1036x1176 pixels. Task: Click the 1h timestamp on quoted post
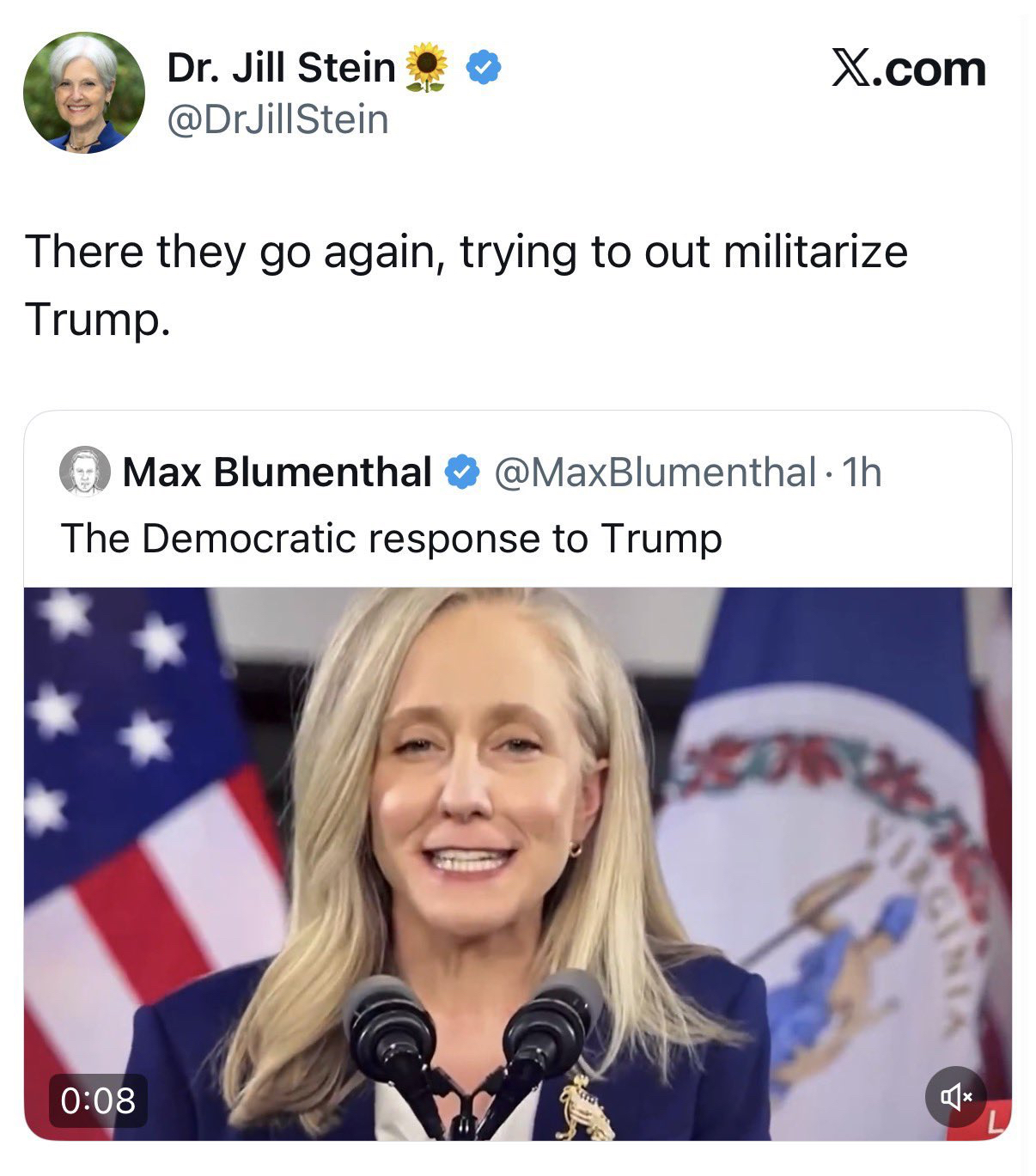[862, 472]
